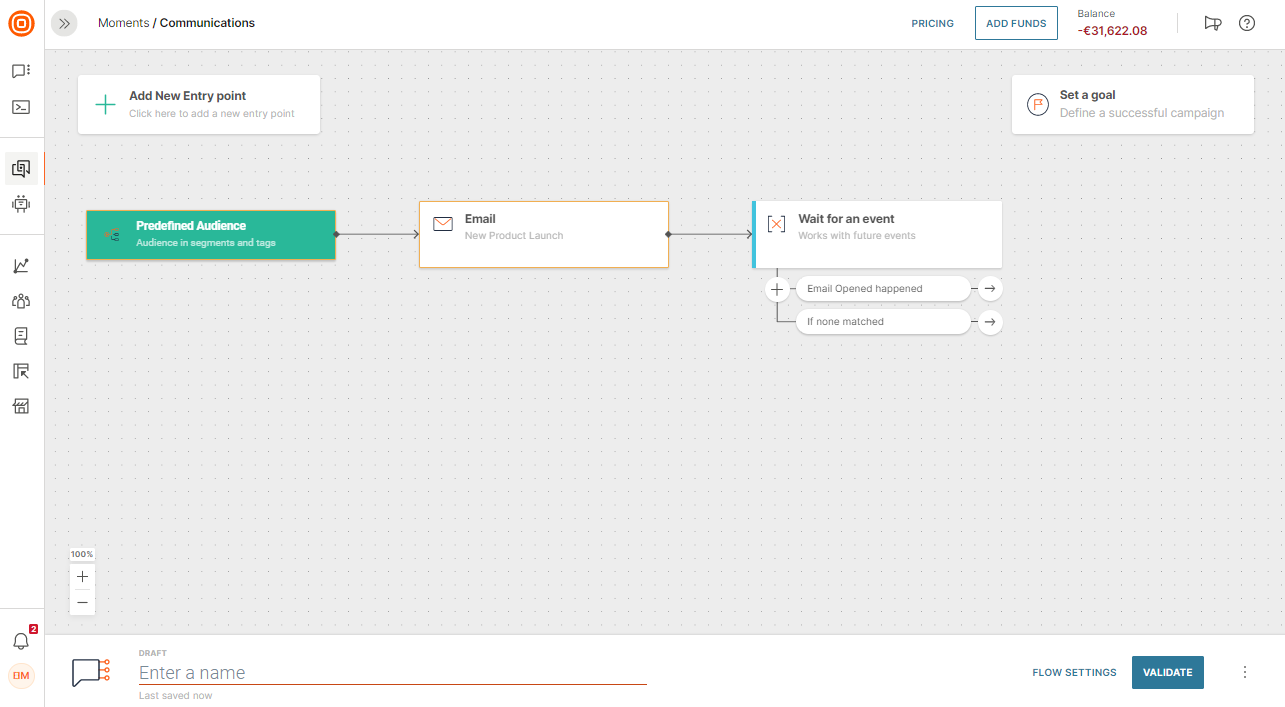The image size is (1285, 707).
Task: Click the Validate button
Action: 1167,673
